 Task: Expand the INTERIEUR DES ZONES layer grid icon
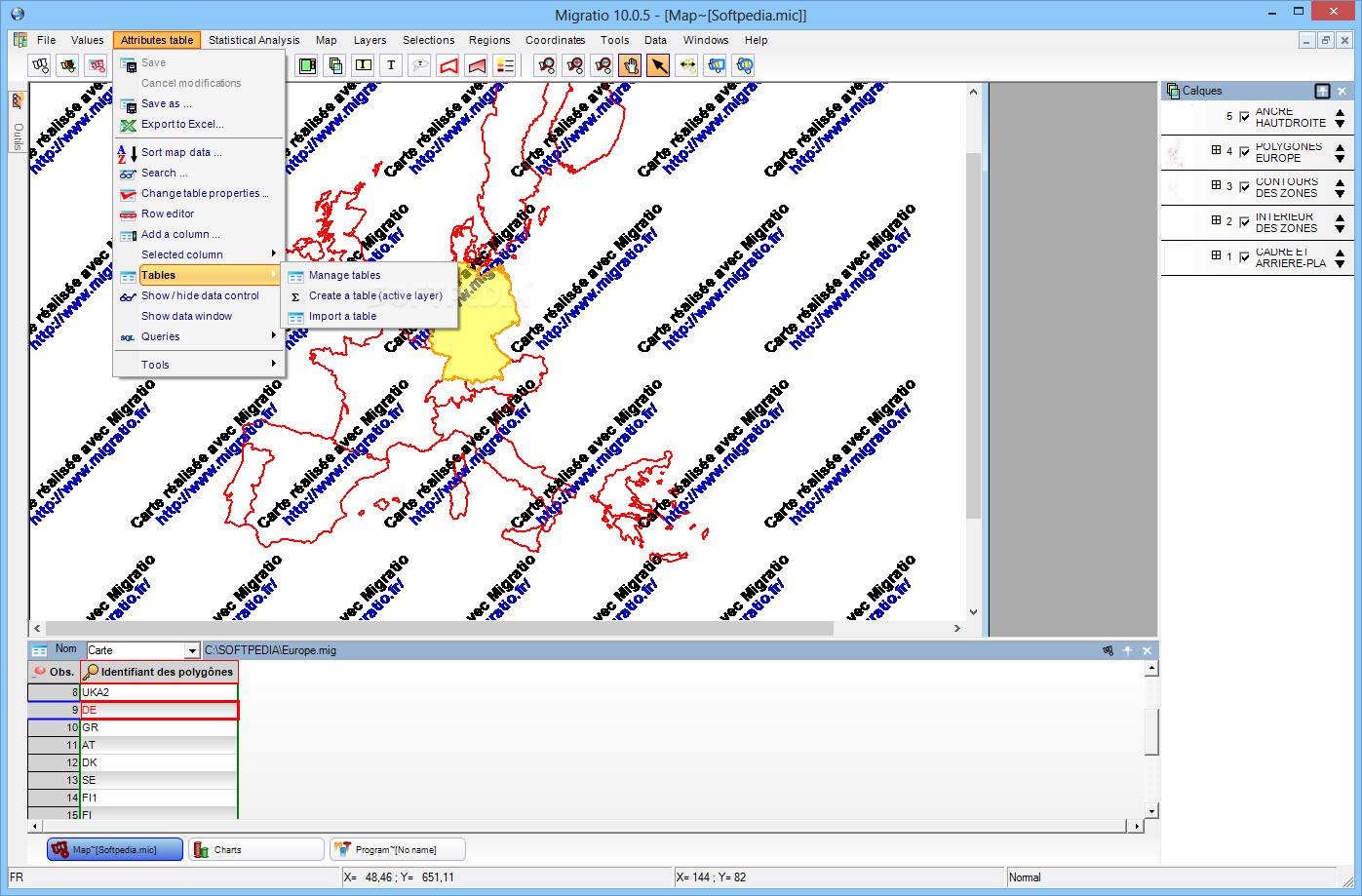point(1216,220)
